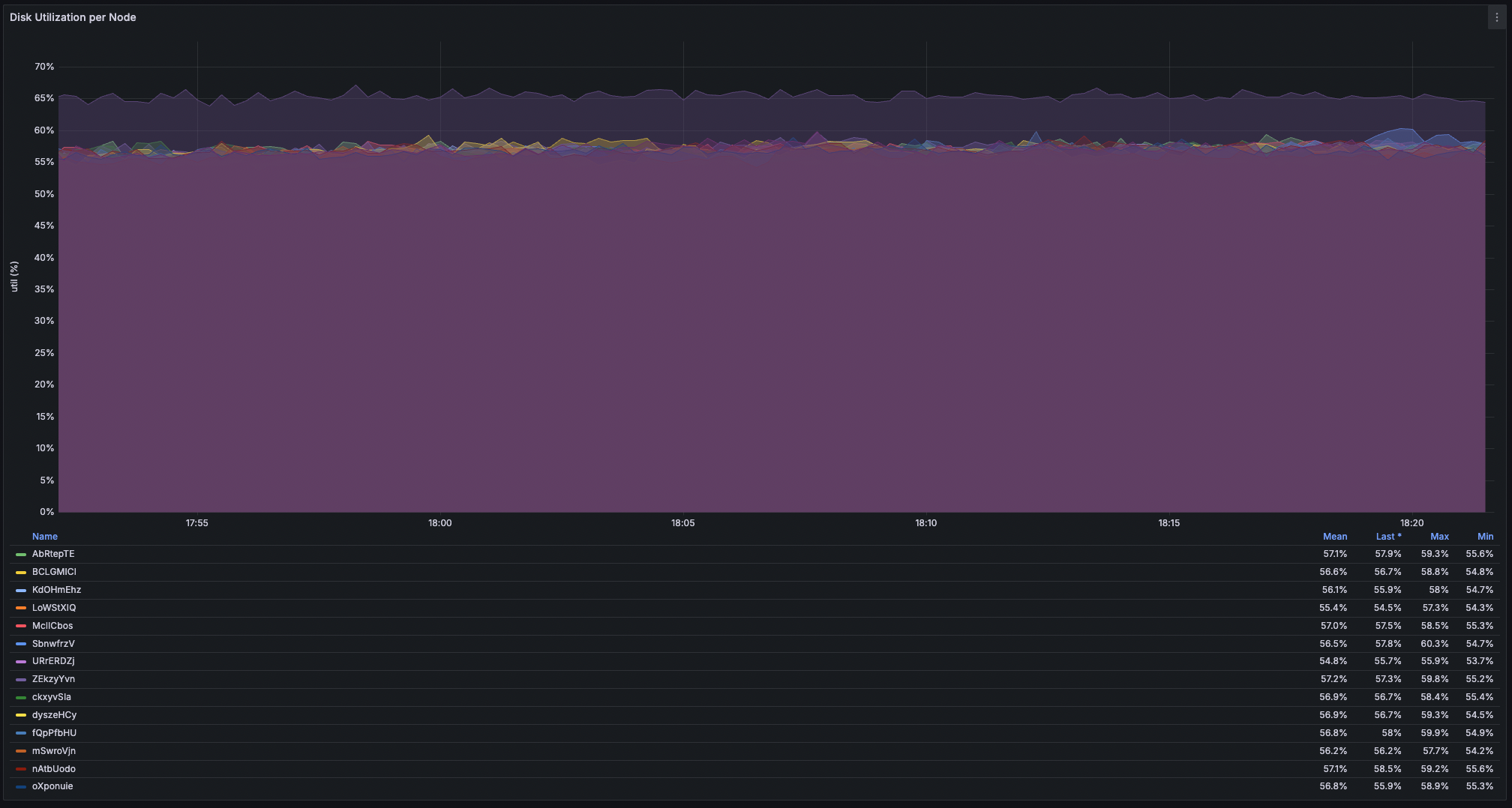Sort the legend by Mean values
This screenshot has width=1512, height=808.
coord(1335,537)
